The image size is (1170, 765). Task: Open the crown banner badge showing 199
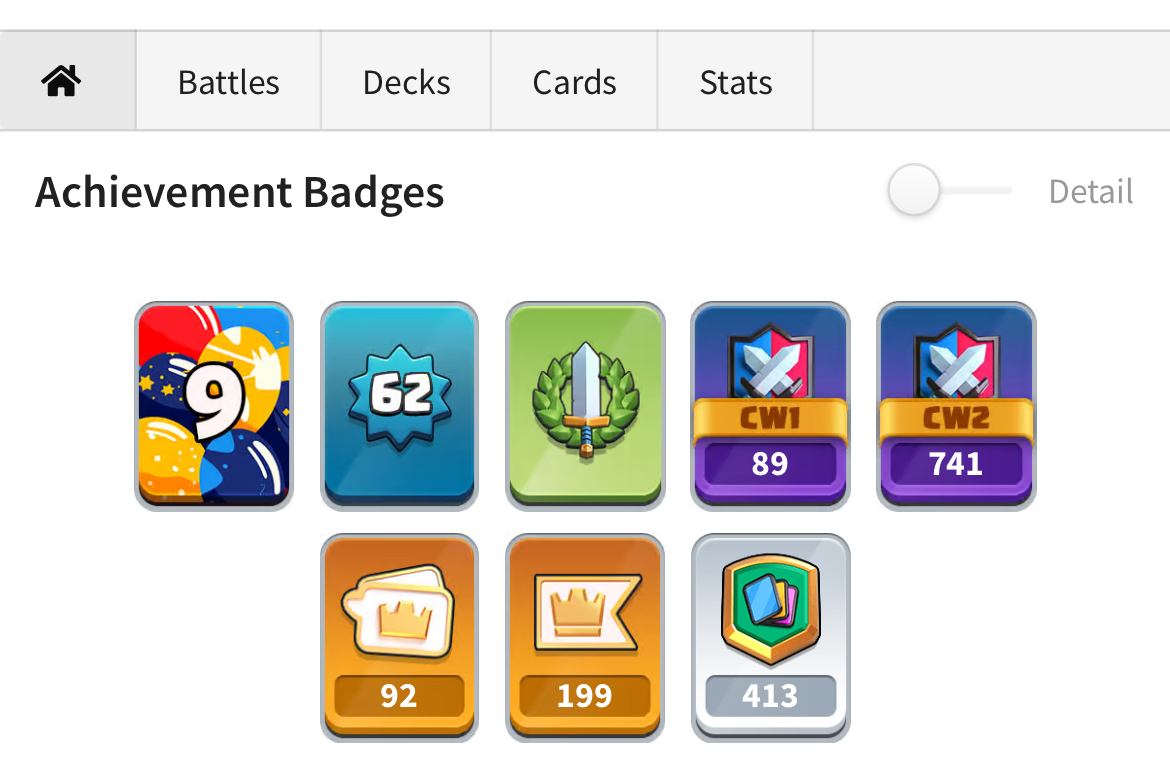(585, 637)
